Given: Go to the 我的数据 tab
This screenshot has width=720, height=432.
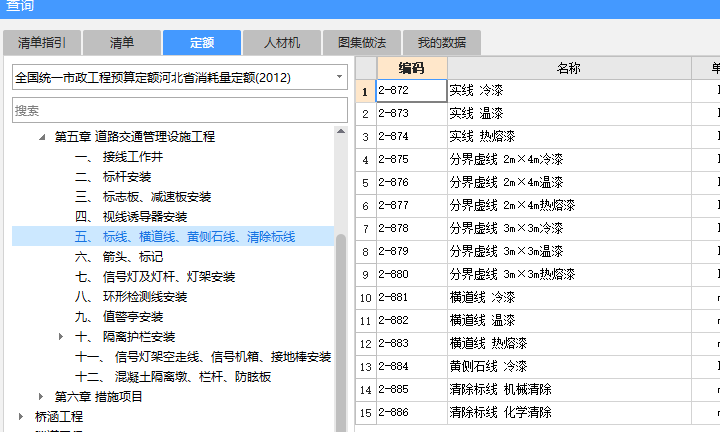Looking at the screenshot, I should pos(442,43).
